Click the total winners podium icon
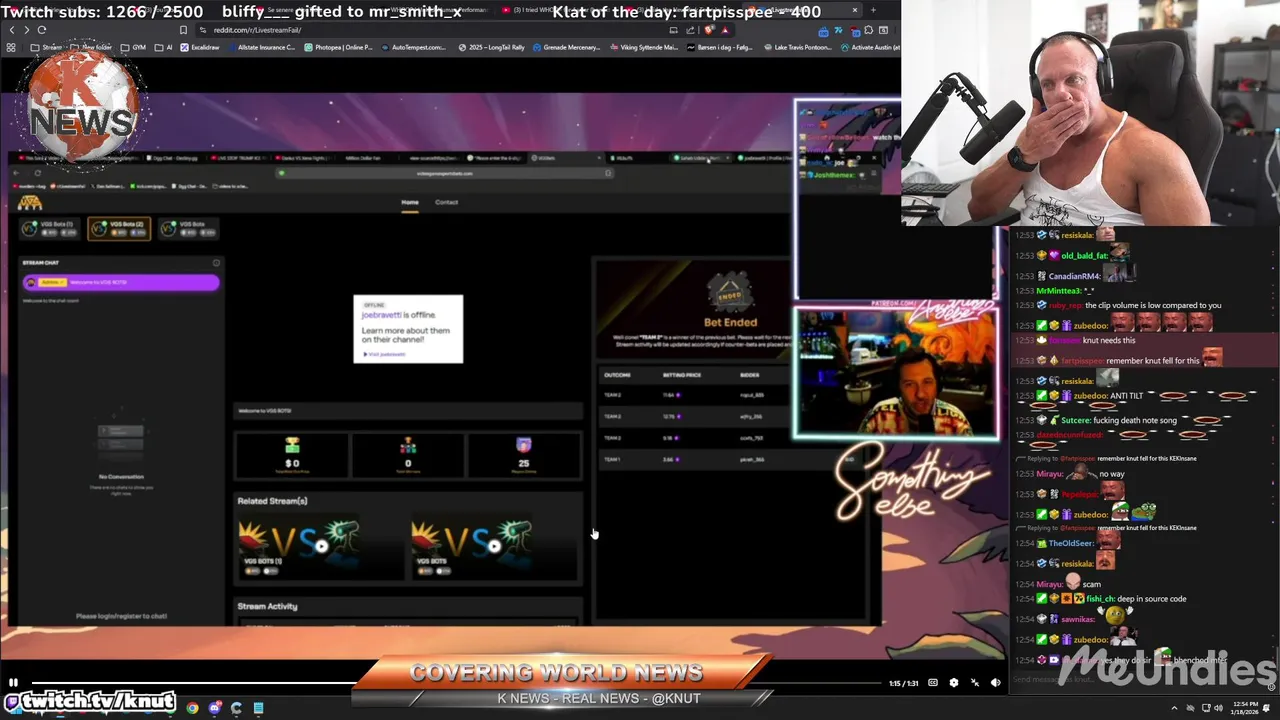The height and width of the screenshot is (720, 1280). (408, 445)
